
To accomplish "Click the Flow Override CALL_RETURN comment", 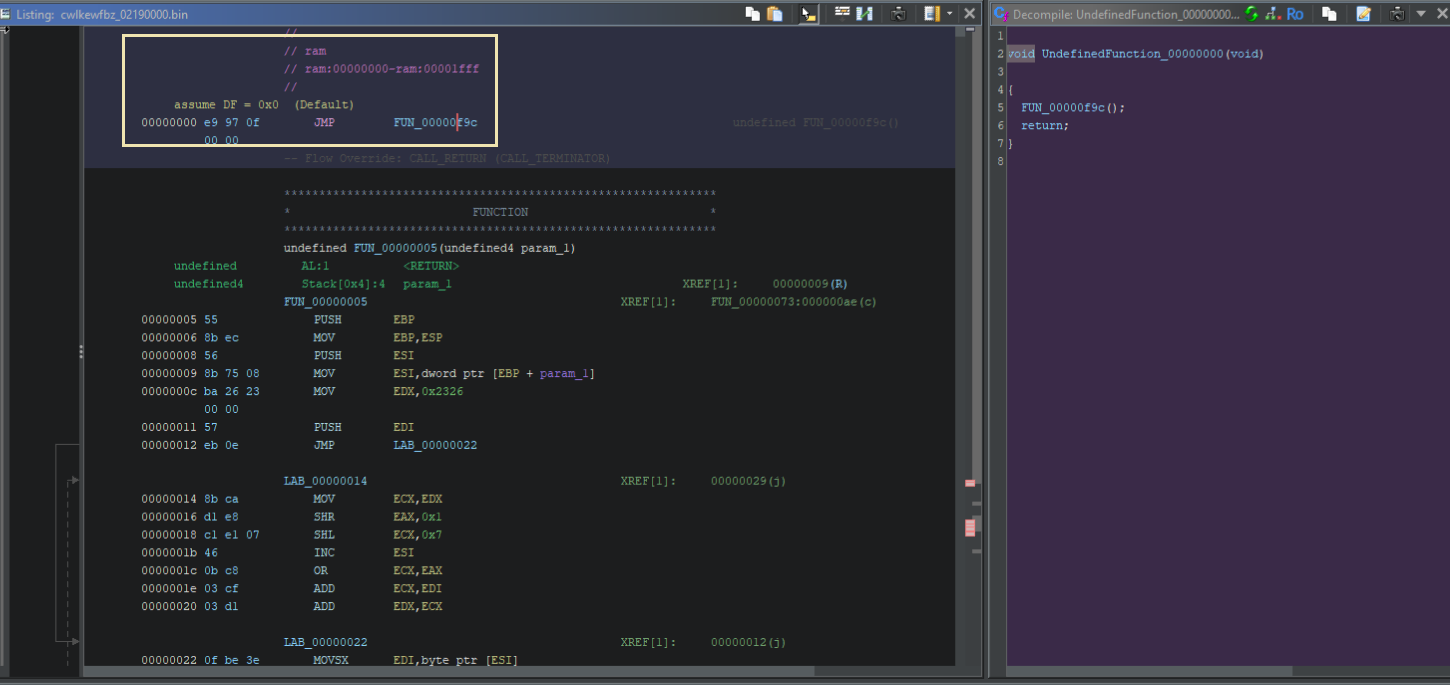I will tap(447, 158).
